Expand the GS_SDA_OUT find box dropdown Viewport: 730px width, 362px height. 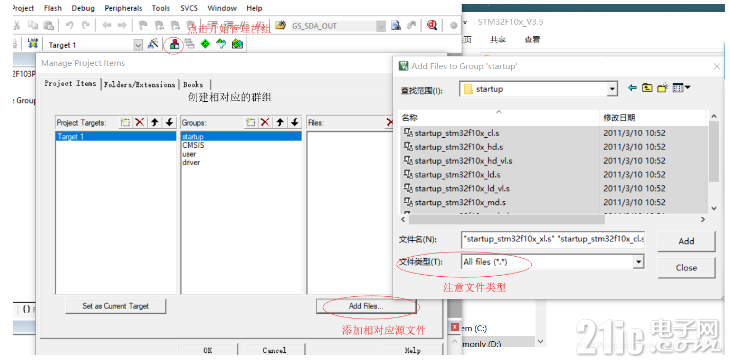coord(381,26)
